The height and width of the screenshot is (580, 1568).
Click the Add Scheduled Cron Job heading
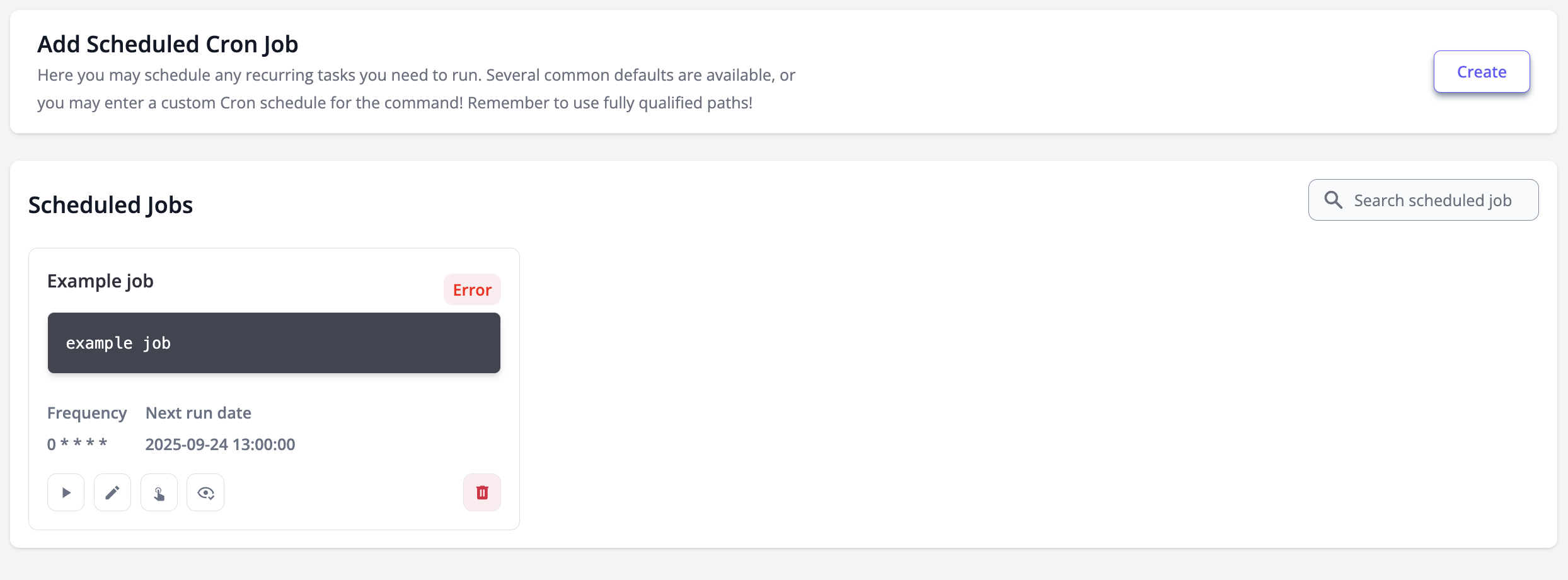point(168,44)
